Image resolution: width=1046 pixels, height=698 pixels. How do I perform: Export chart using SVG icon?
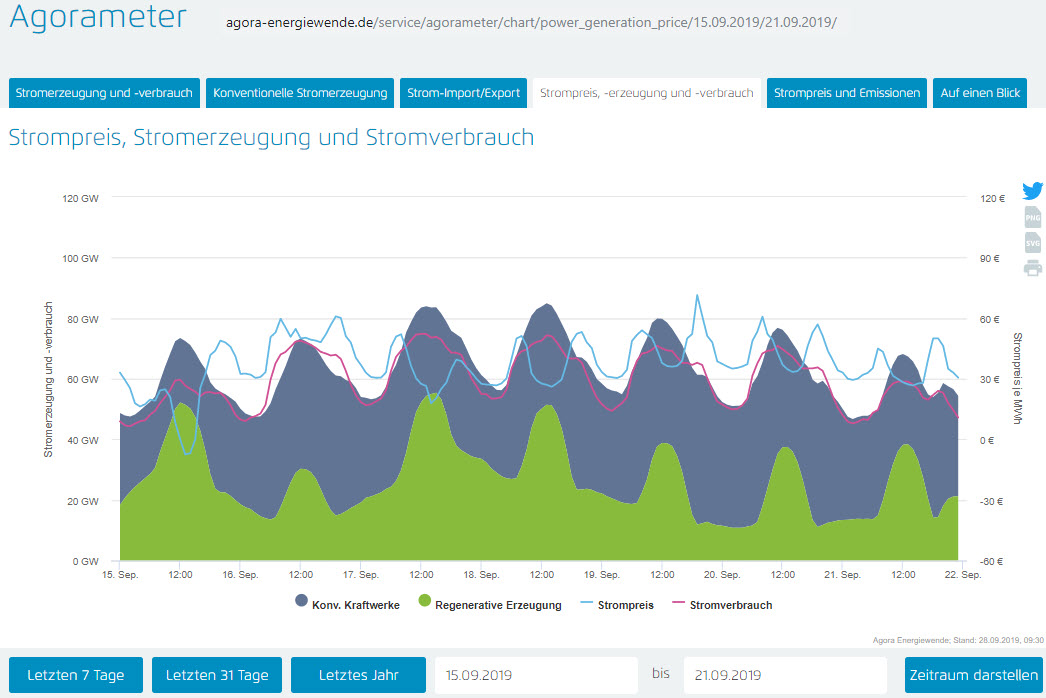1033,242
